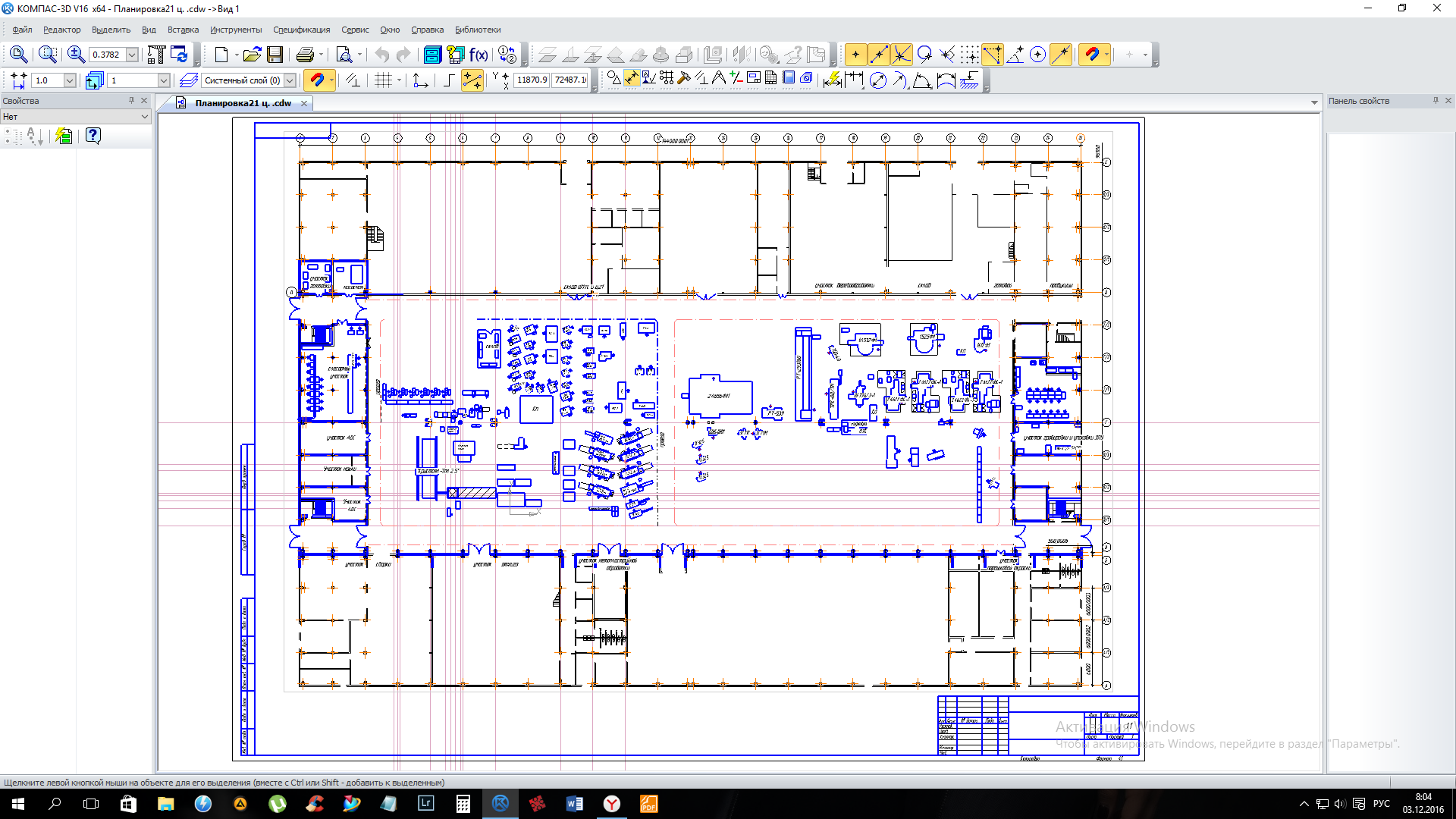Expand the zoom scale 0.3782 dropdown
This screenshot has width=1456, height=819.
point(132,55)
